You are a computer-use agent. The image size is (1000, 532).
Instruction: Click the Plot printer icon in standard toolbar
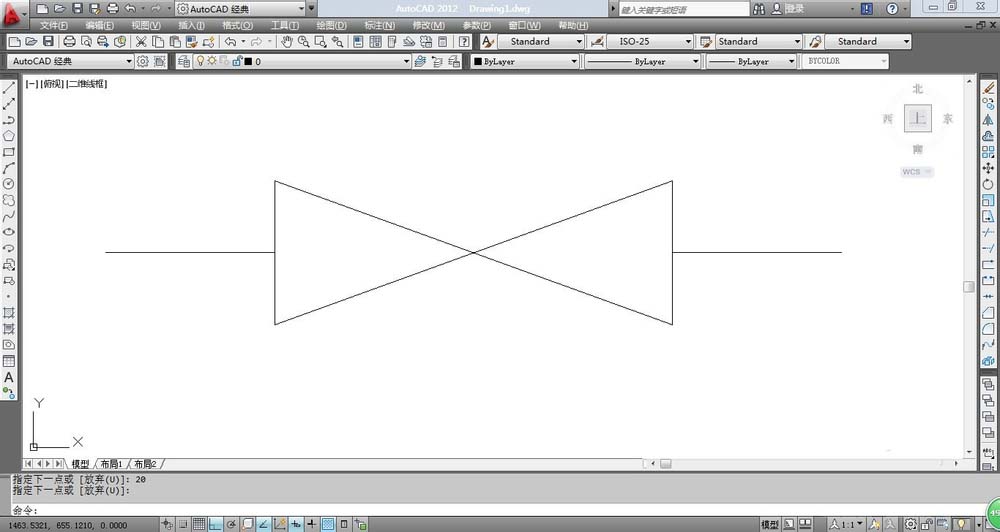tap(69, 42)
